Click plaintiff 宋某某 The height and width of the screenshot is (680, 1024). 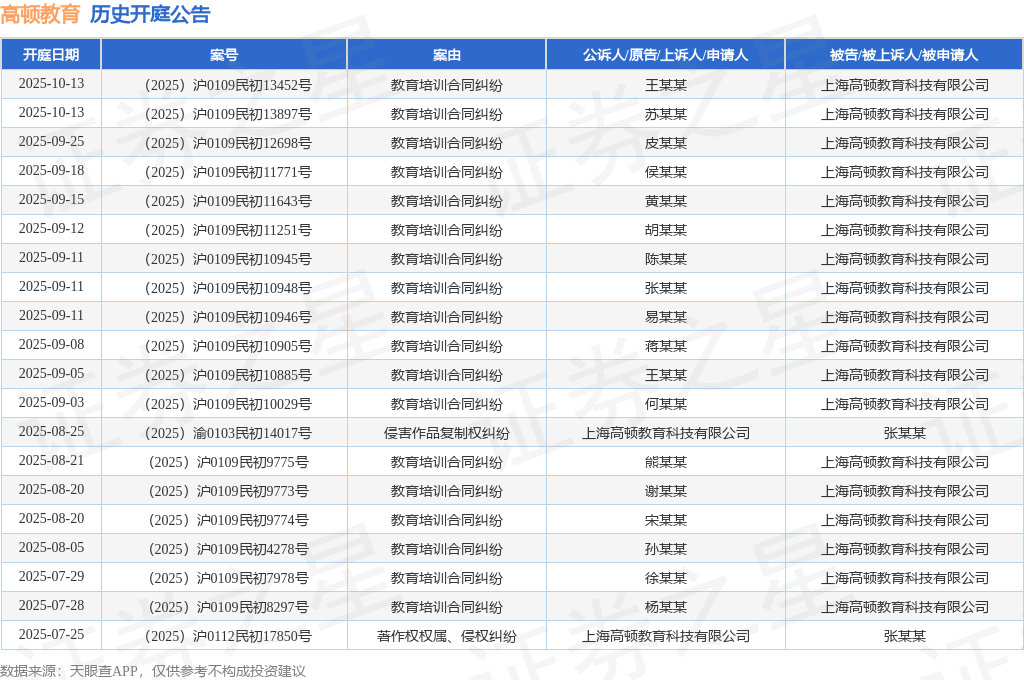tap(665, 520)
